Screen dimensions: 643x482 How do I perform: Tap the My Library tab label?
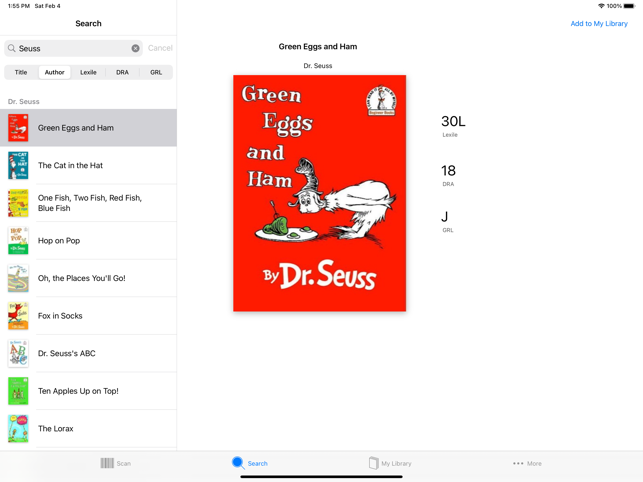click(x=396, y=464)
